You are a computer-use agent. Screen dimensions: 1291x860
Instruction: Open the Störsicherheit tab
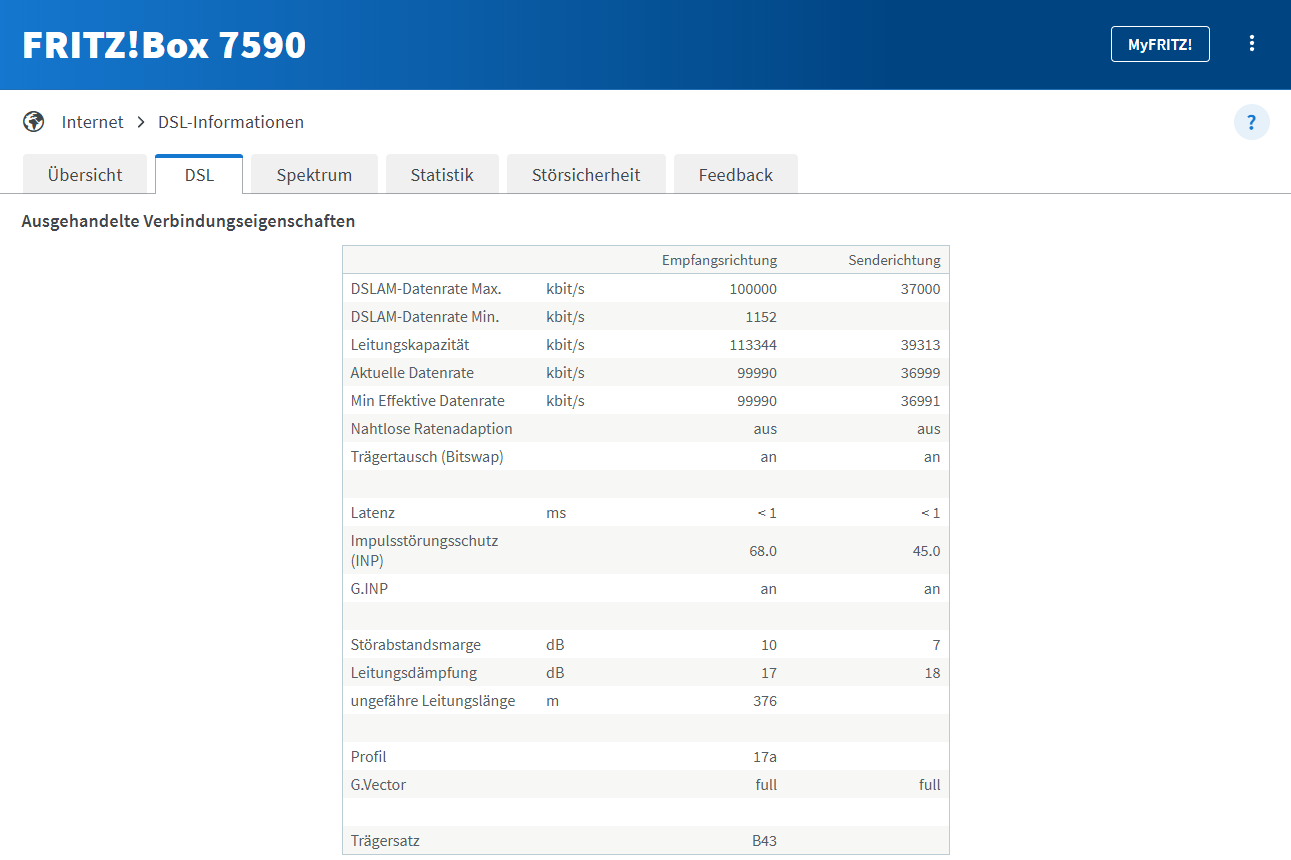coord(586,175)
